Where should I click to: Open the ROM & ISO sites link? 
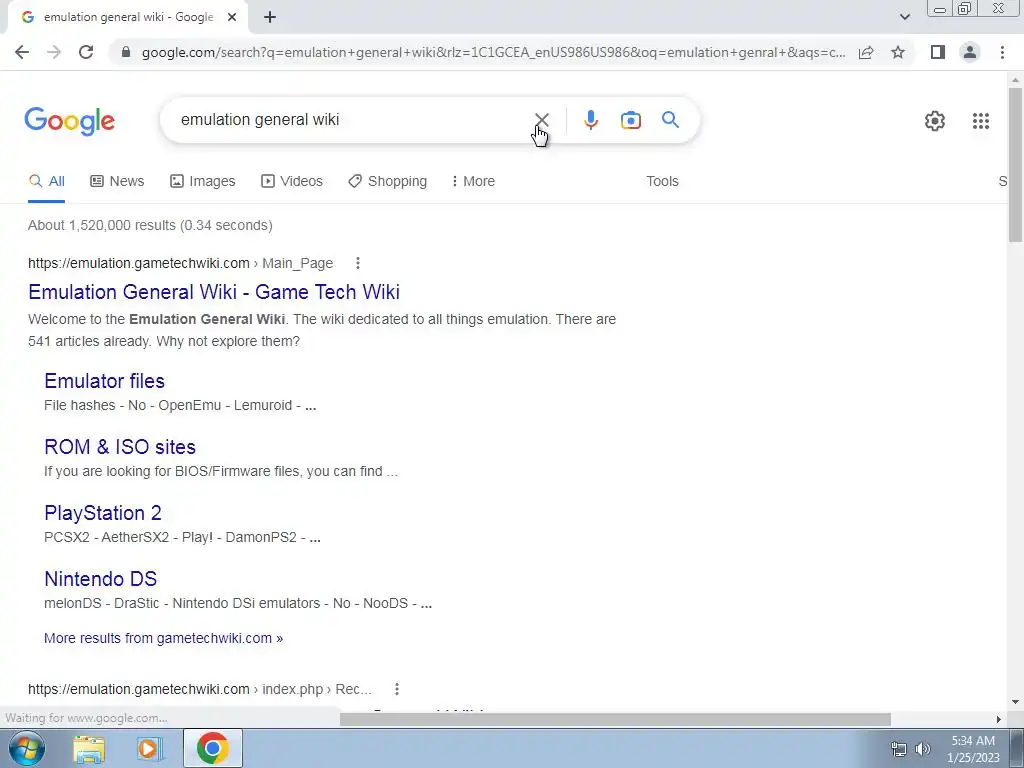[120, 447]
